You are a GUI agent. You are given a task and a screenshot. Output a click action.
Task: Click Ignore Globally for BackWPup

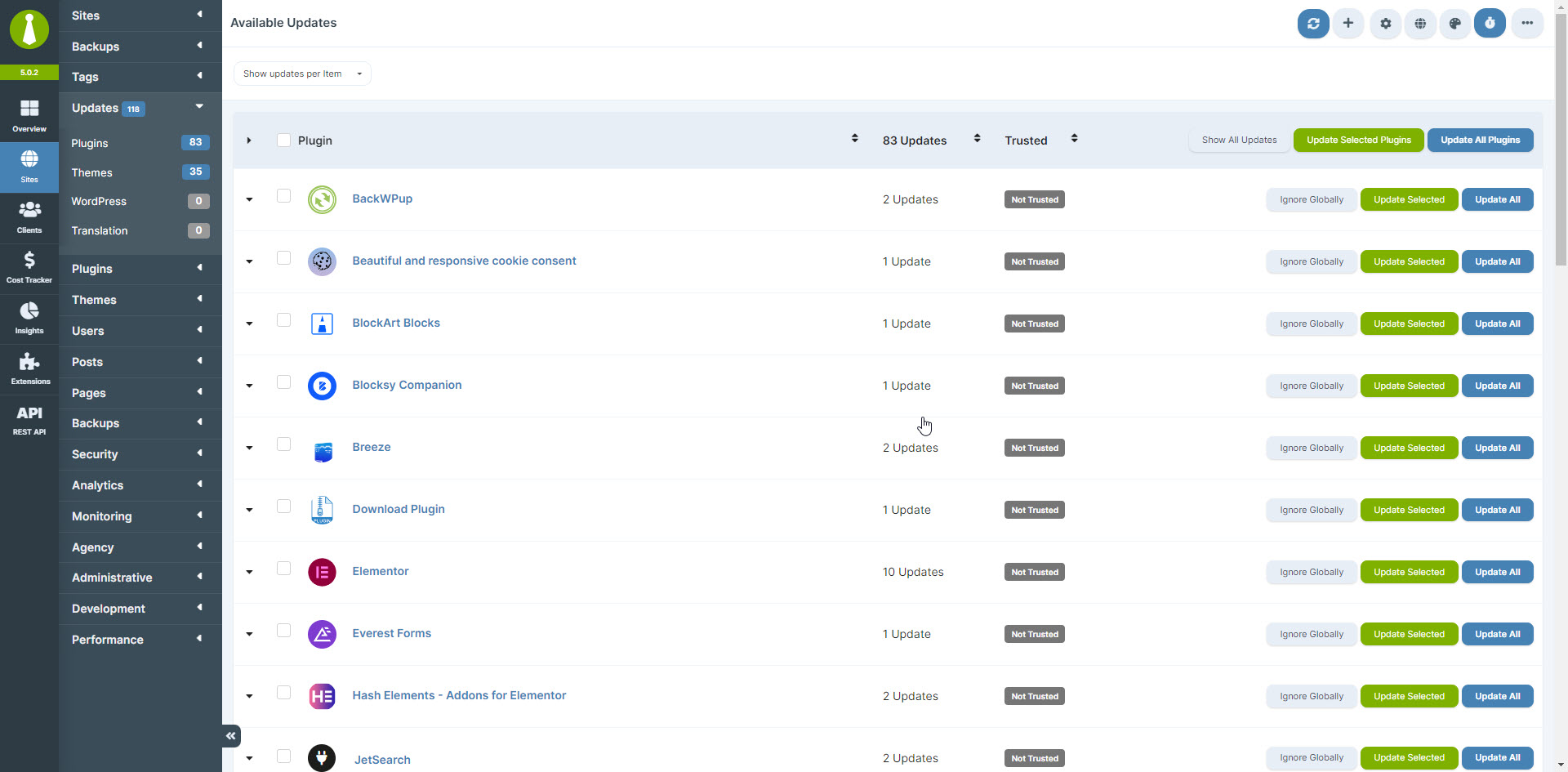click(x=1312, y=199)
